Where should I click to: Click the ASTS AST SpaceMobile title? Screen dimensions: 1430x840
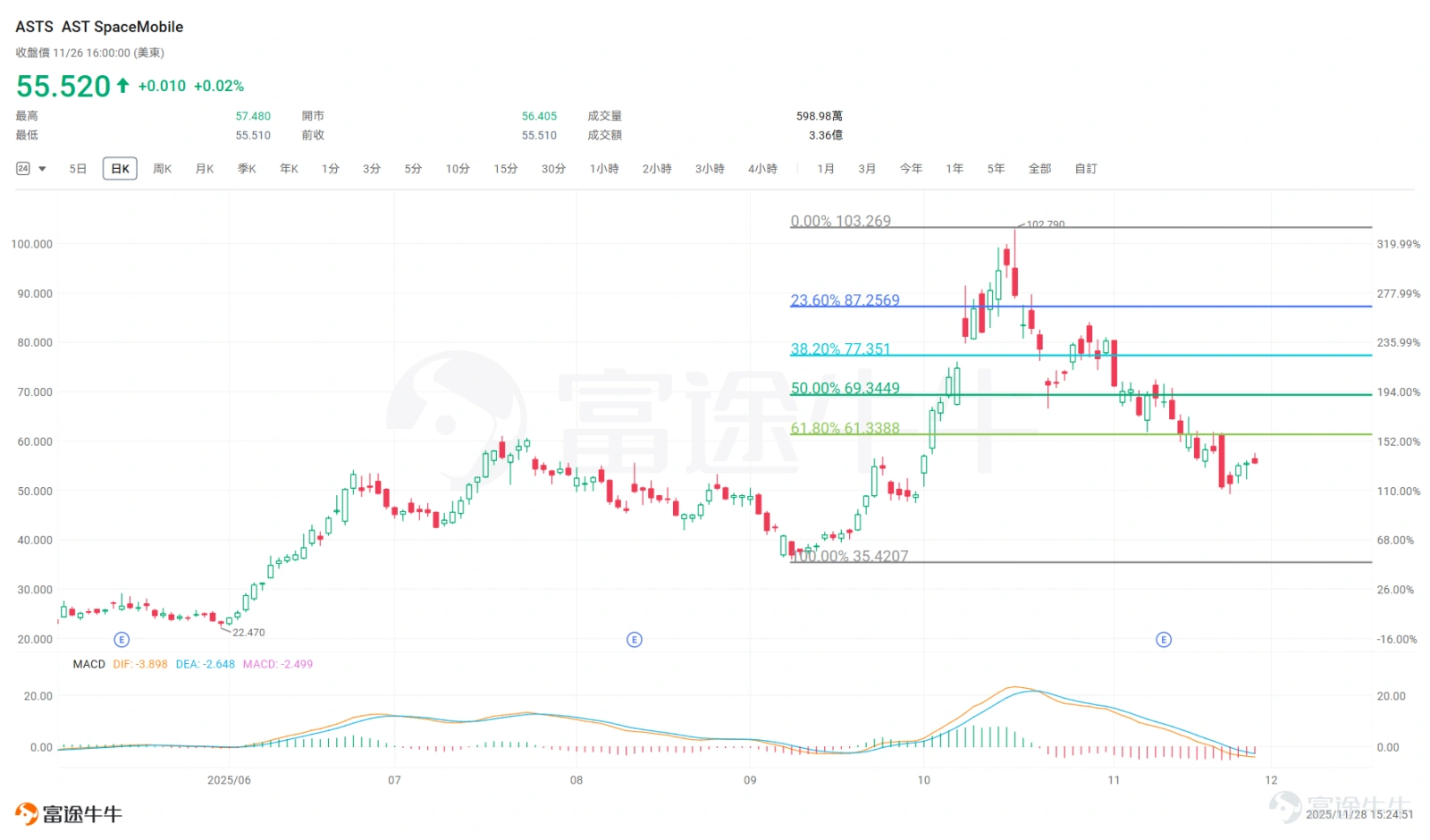tap(99, 27)
